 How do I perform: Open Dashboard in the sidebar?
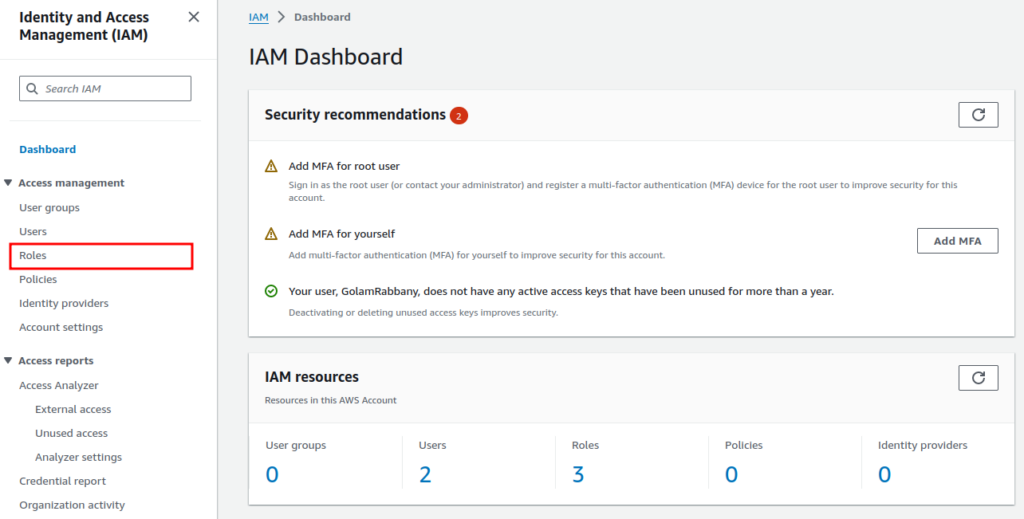(x=48, y=149)
